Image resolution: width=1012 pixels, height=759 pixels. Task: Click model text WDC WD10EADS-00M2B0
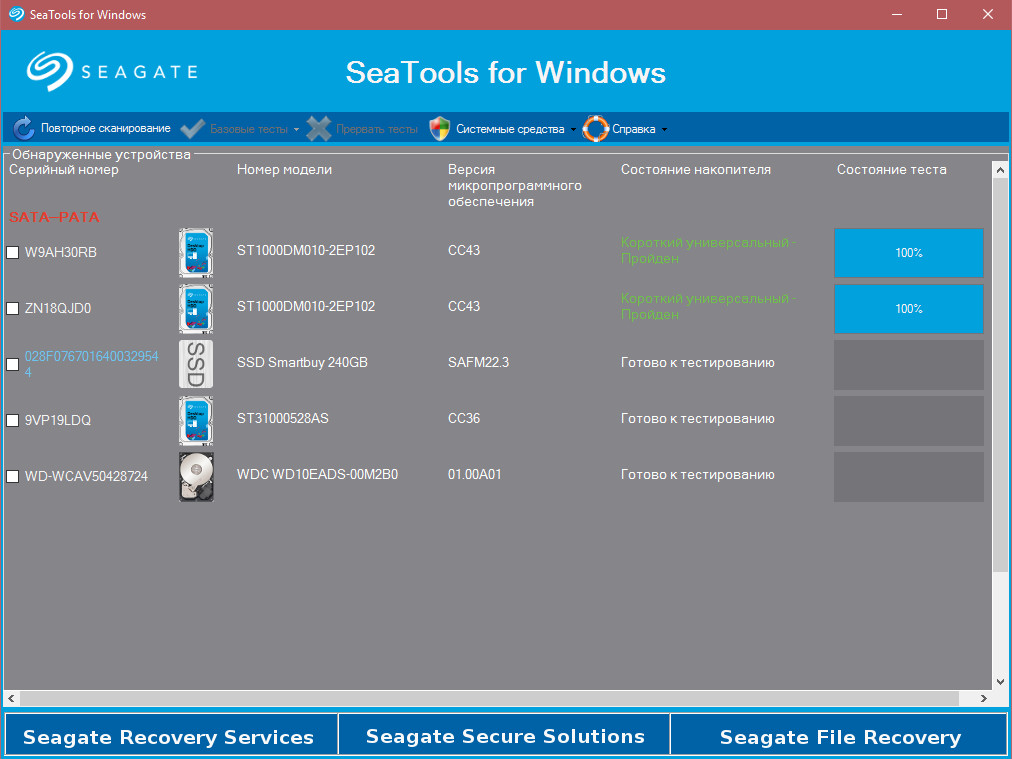(x=317, y=474)
